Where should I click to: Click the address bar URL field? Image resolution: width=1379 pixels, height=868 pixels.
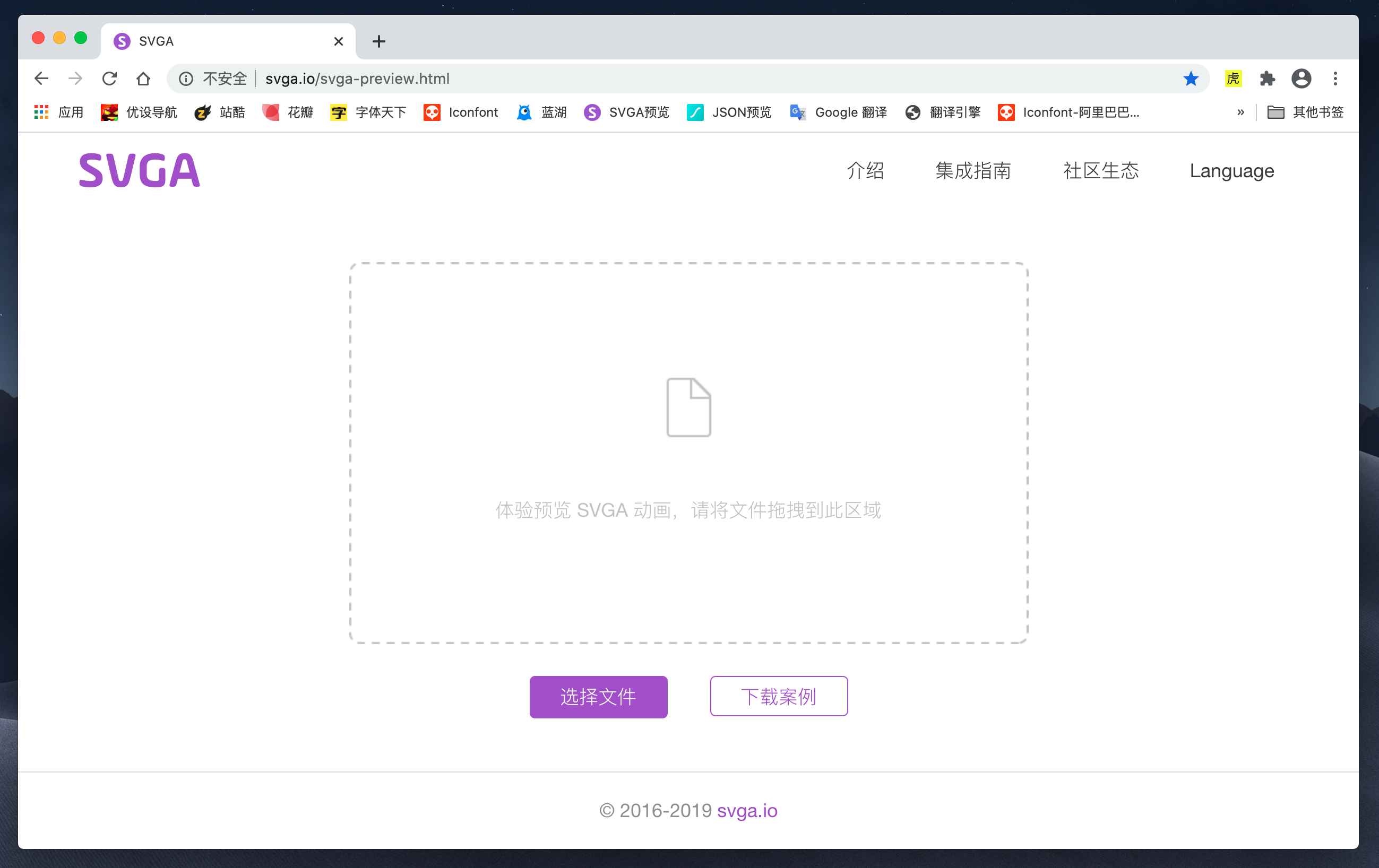687,79
